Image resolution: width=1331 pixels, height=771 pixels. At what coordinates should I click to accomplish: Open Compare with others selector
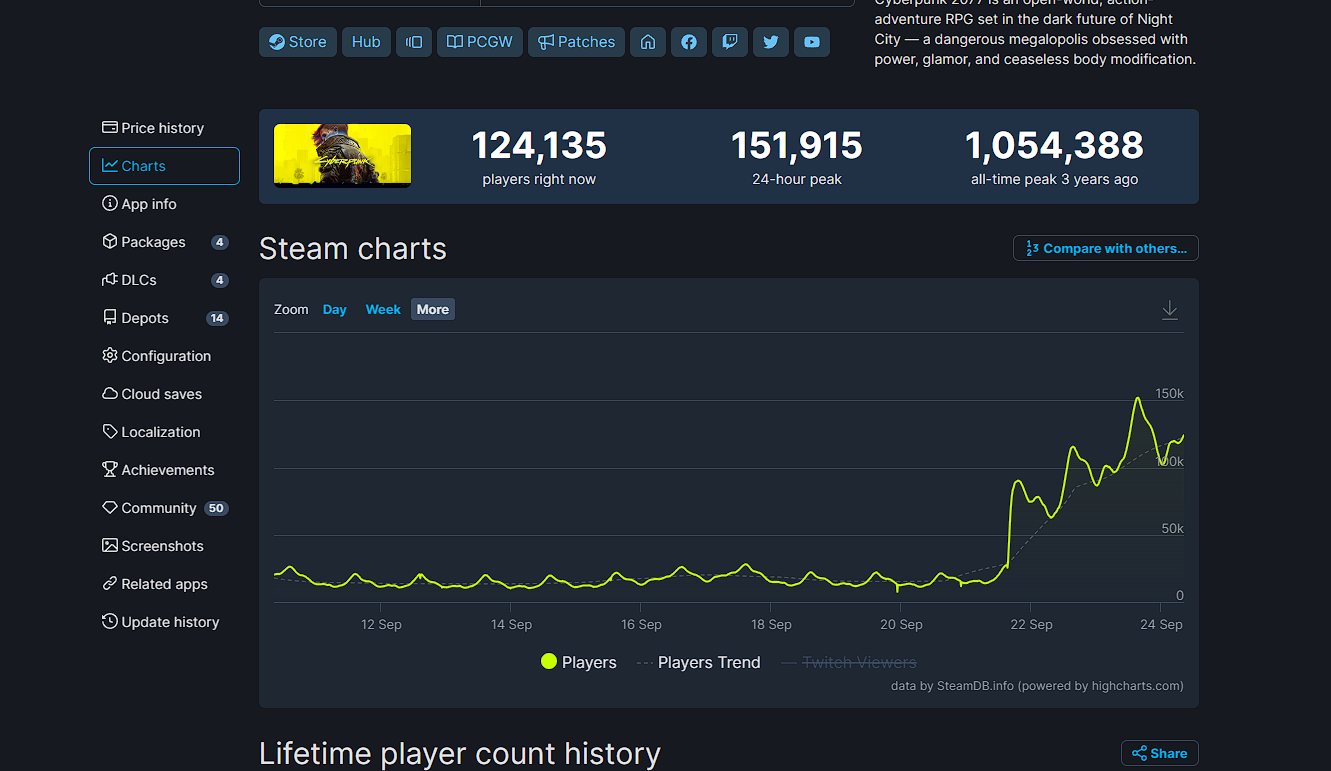1105,248
